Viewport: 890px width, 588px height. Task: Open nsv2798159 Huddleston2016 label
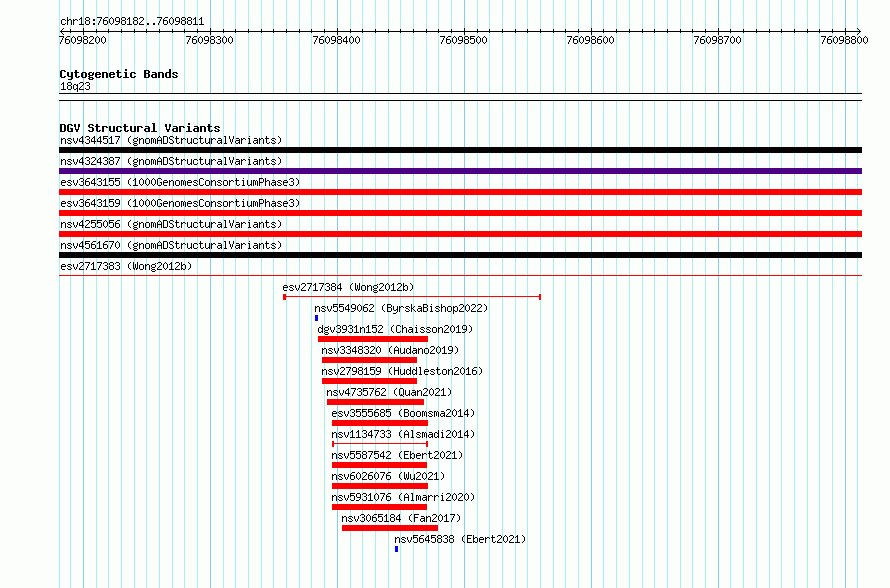tap(402, 371)
